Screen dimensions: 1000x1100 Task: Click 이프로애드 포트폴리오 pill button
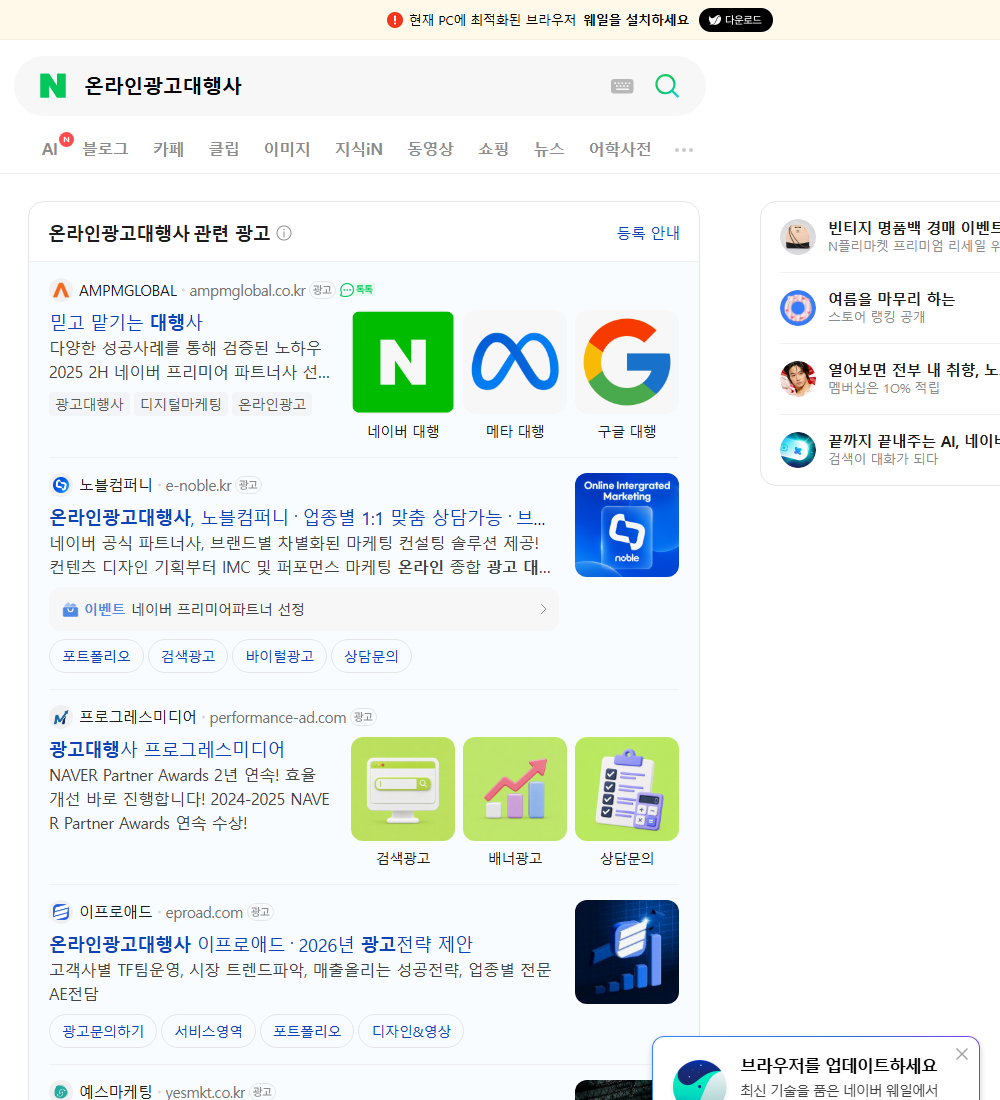click(307, 1031)
